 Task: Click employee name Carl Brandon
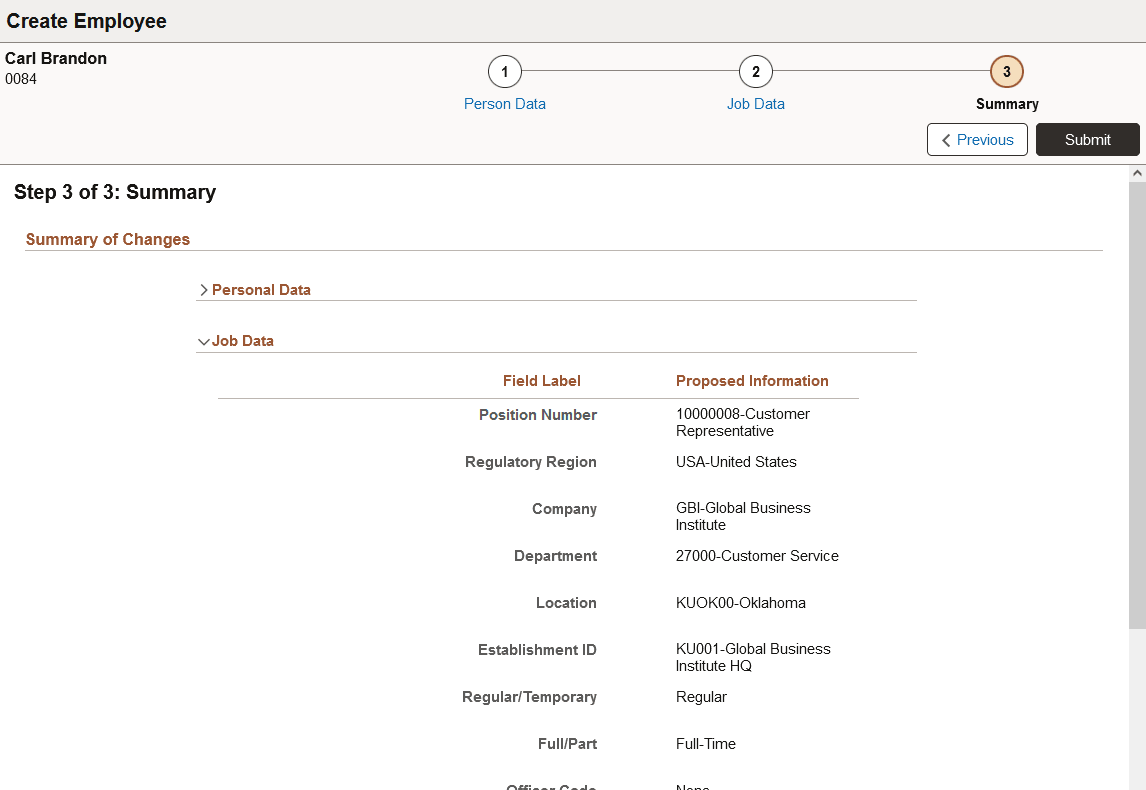55,58
